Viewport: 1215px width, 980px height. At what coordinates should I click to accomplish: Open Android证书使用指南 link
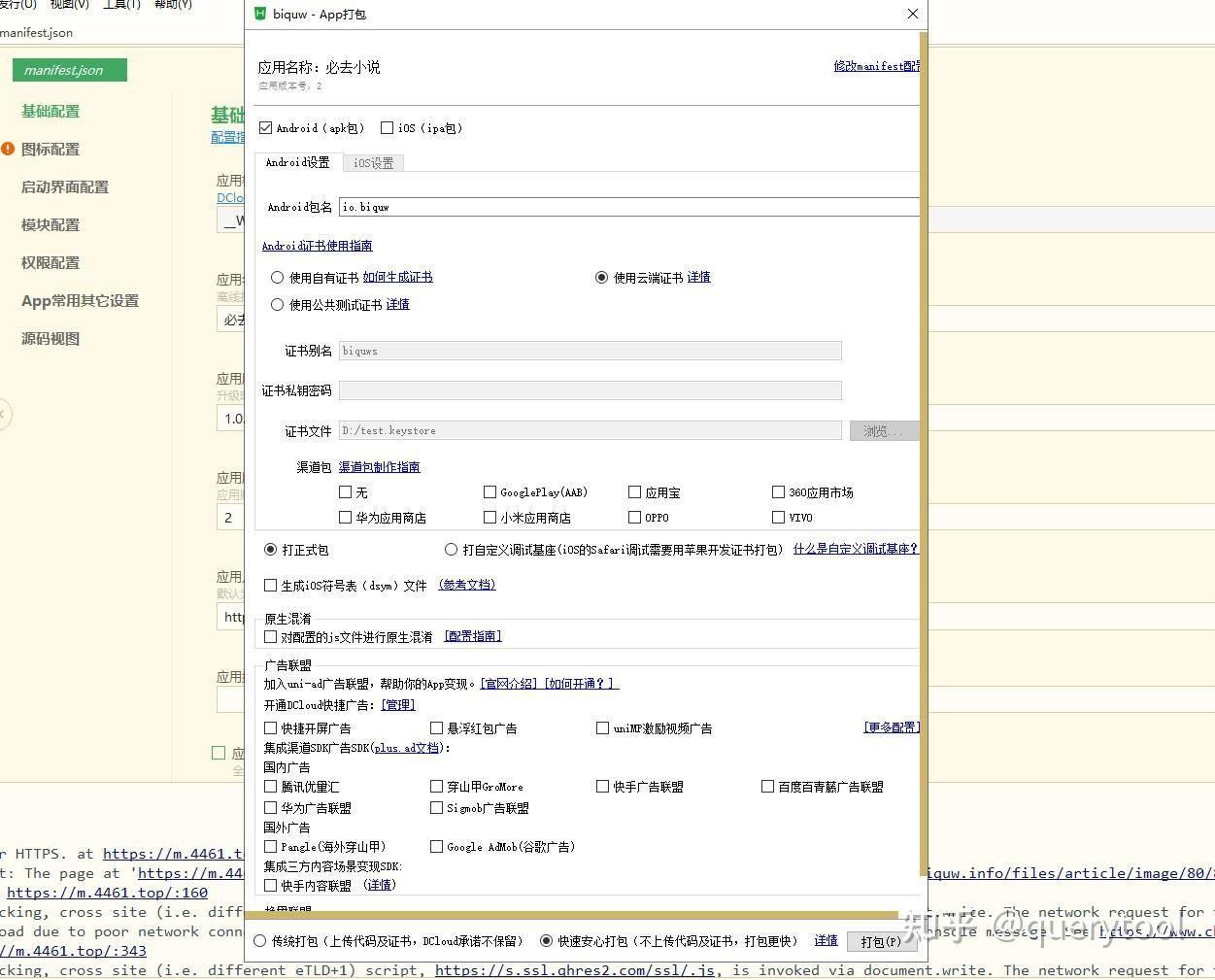click(x=318, y=246)
